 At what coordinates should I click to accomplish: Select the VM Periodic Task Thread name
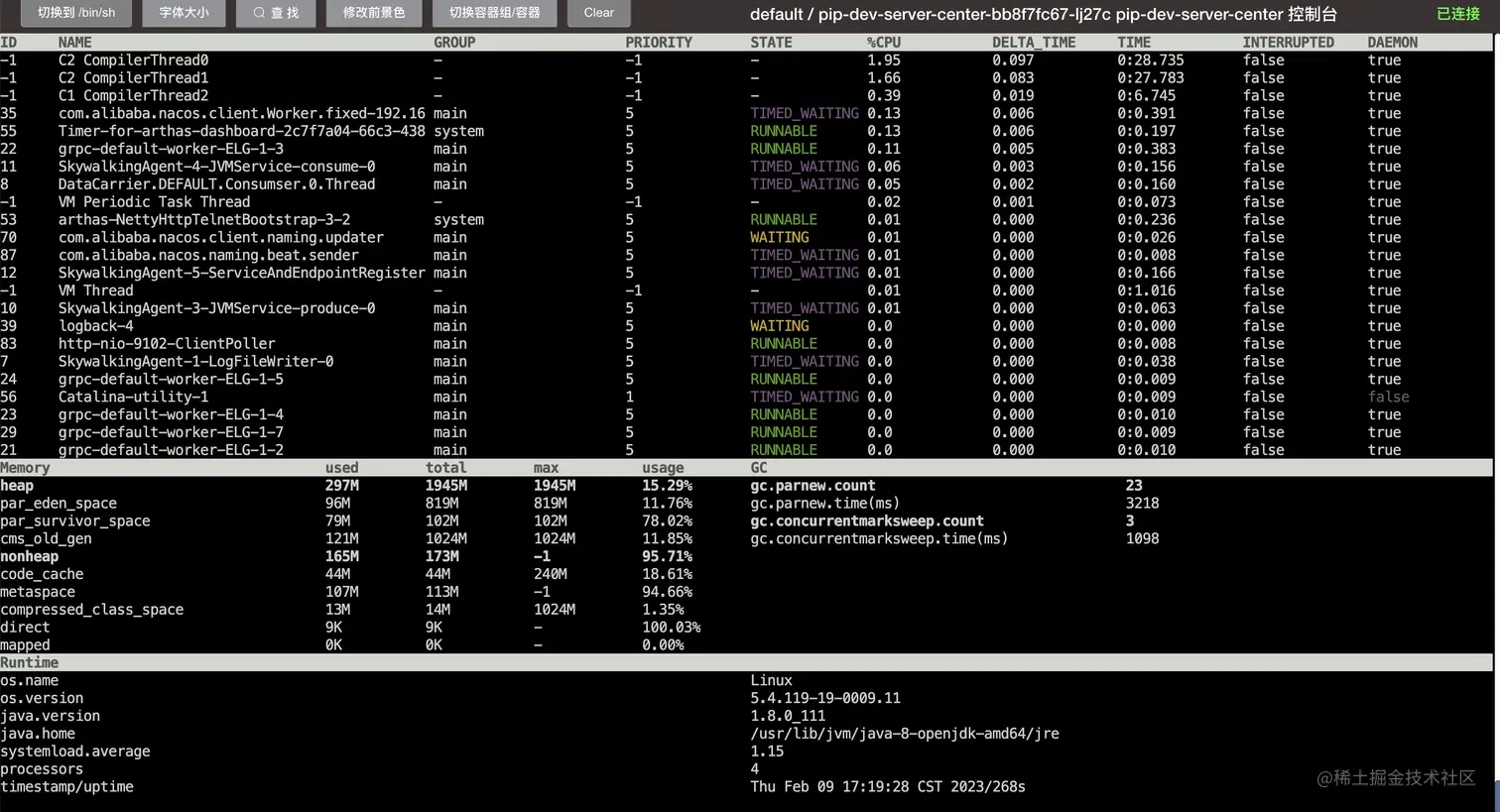click(x=154, y=202)
